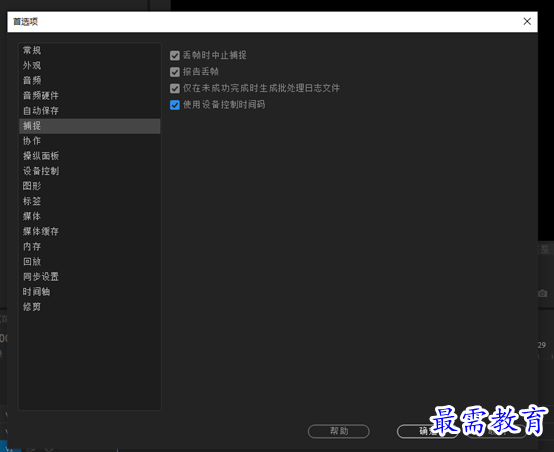This screenshot has height=452, width=554.
Task: Select 时间轴 preferences
Action: pyautogui.click(x=90, y=292)
